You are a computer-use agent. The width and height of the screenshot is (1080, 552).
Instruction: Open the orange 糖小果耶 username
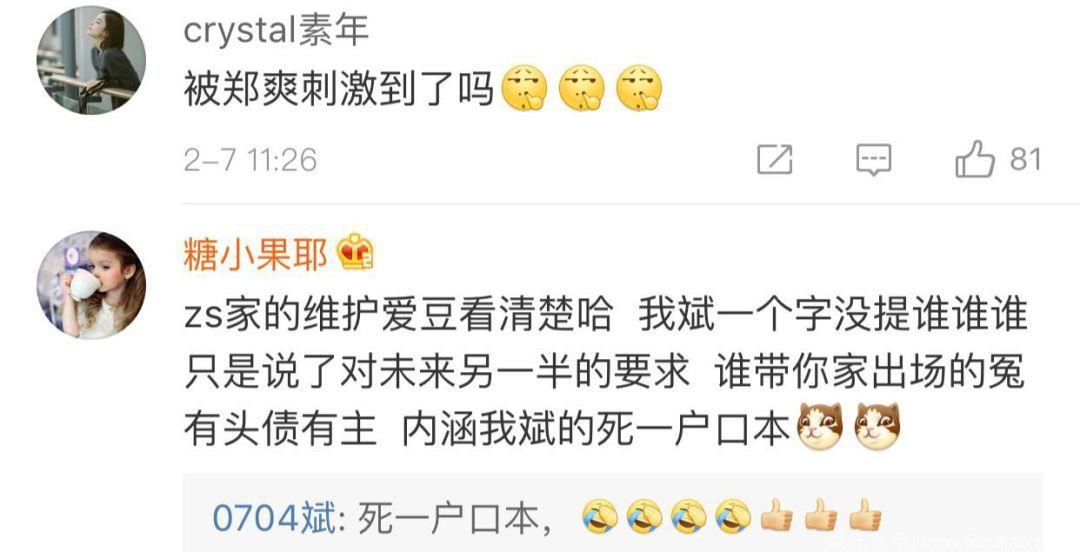[x=256, y=254]
